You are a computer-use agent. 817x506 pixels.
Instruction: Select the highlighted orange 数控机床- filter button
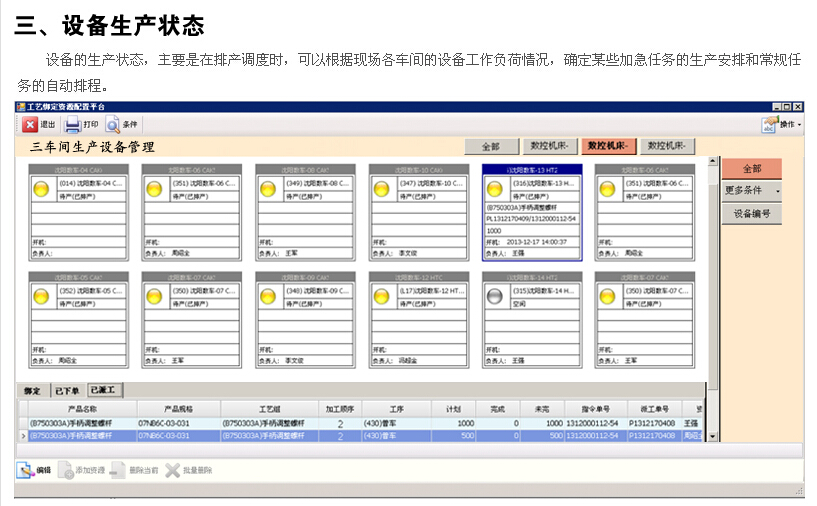608,146
